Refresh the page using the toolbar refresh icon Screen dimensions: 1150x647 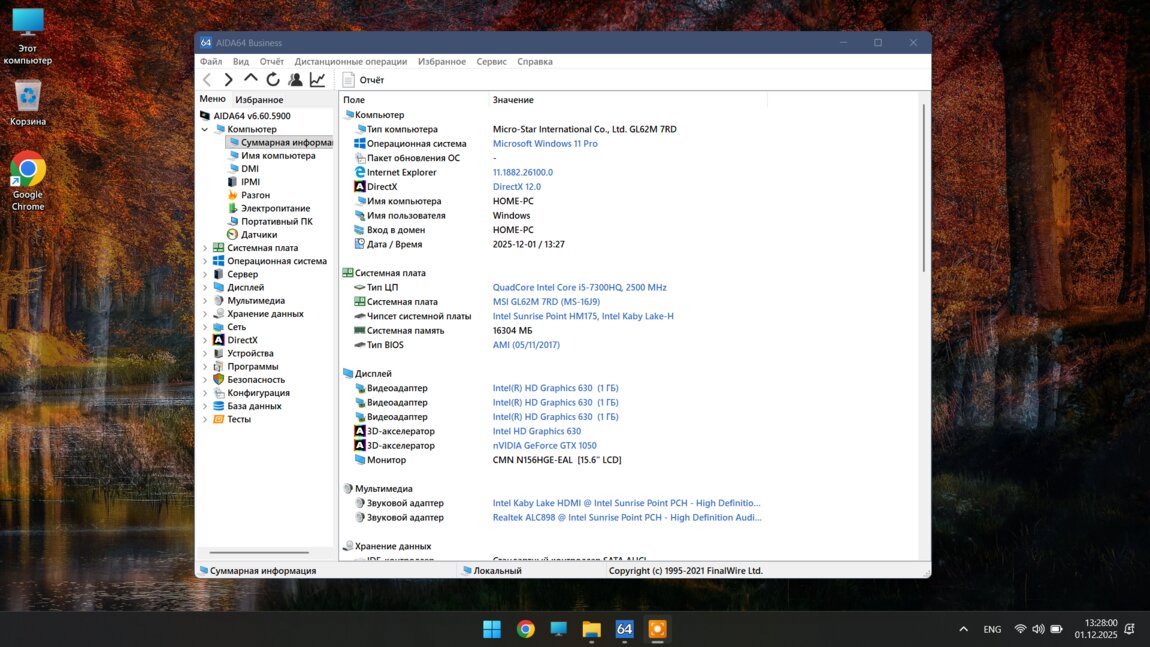[273, 80]
